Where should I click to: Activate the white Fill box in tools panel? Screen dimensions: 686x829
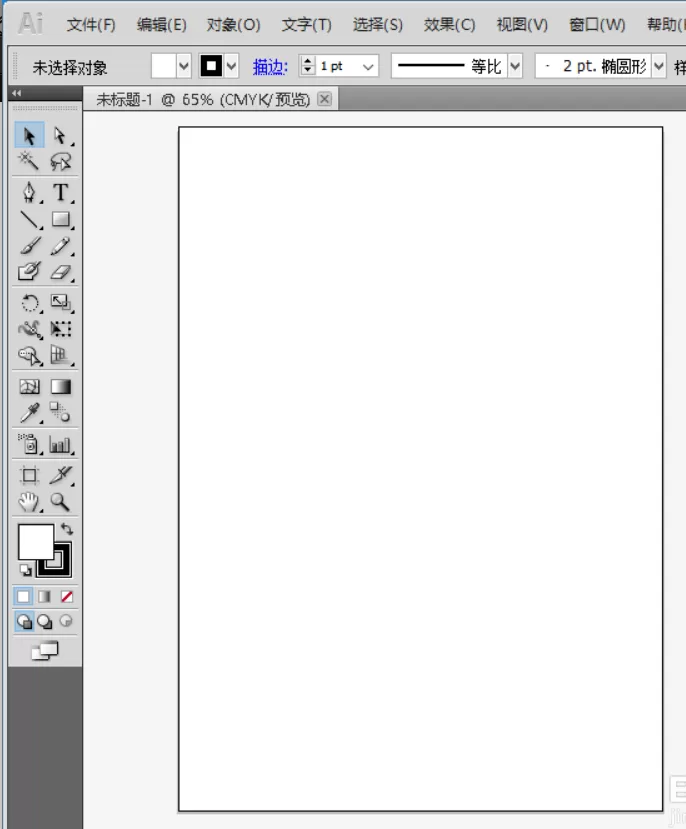(x=36, y=541)
